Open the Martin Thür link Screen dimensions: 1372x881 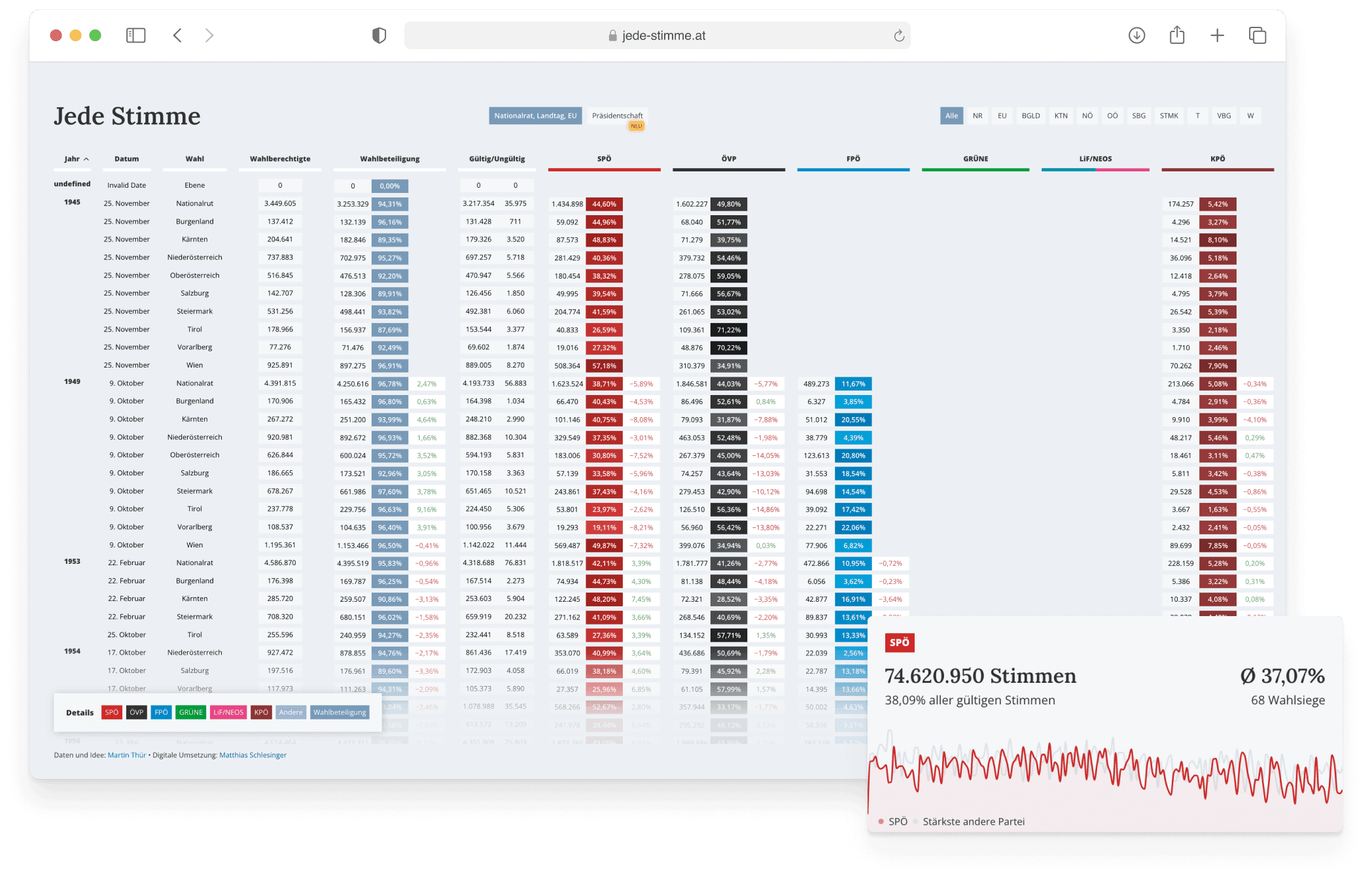127,755
